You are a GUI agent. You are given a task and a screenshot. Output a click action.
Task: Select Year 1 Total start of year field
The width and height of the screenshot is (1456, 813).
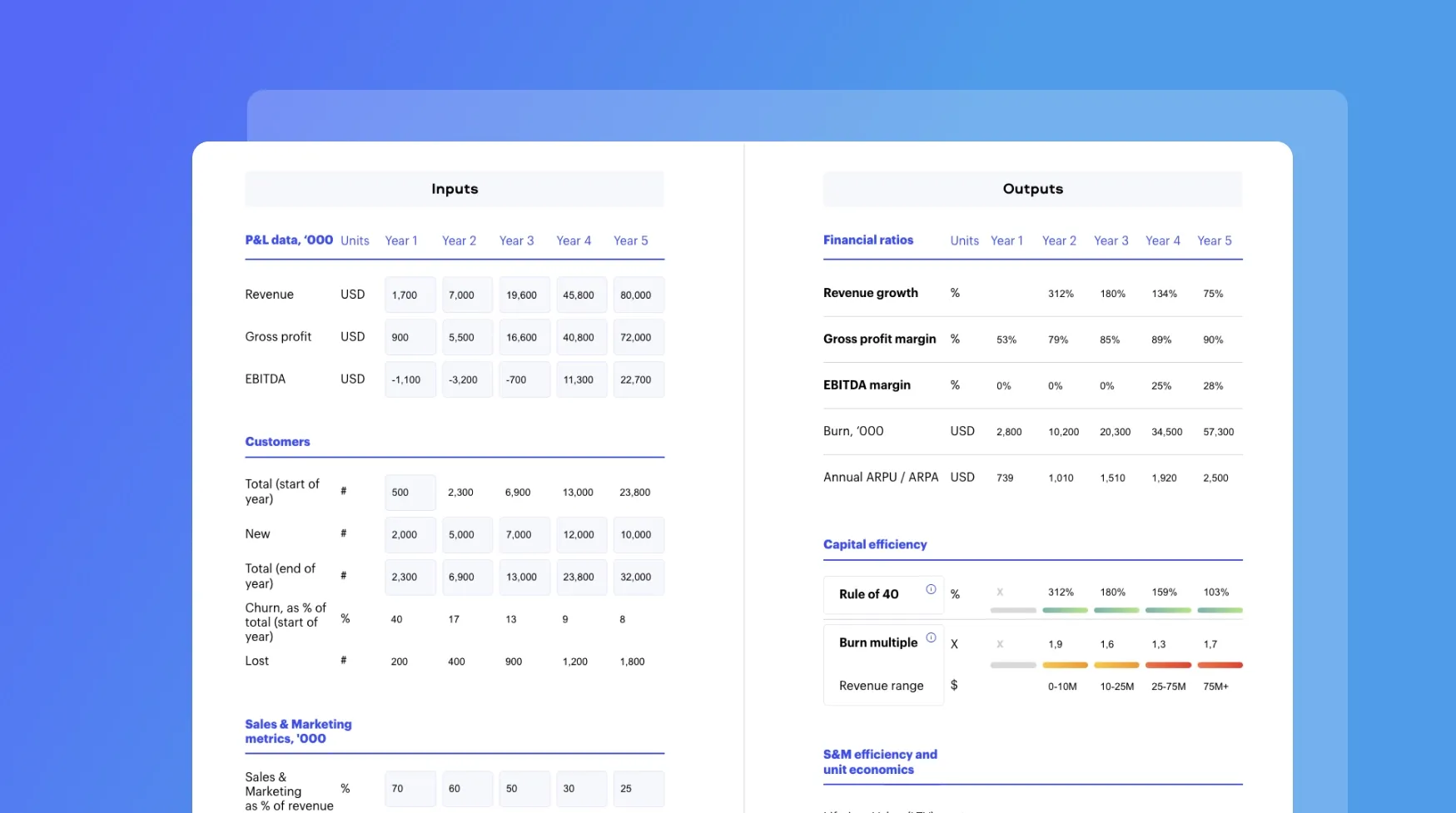(x=410, y=493)
